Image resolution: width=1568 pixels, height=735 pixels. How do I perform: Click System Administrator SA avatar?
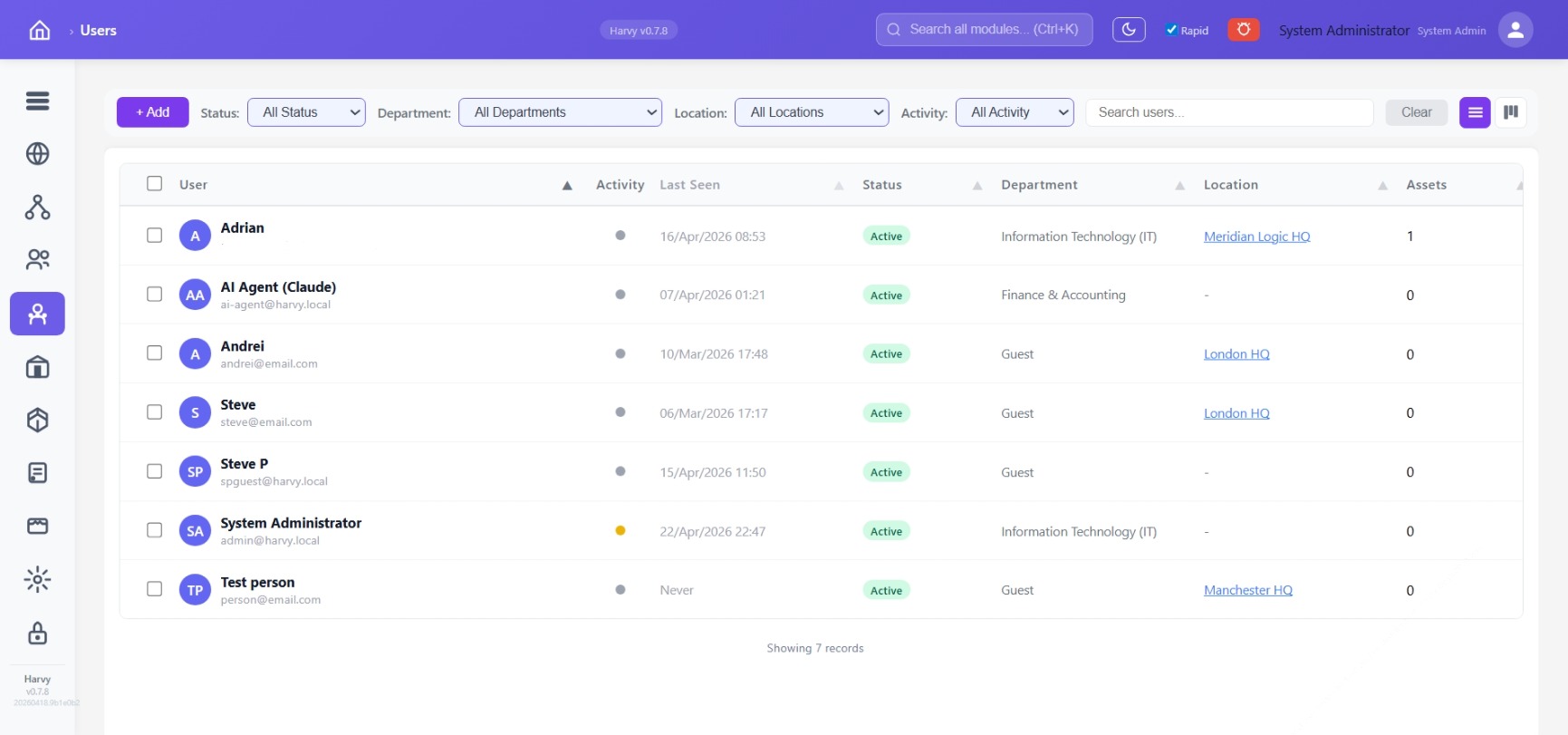click(195, 531)
